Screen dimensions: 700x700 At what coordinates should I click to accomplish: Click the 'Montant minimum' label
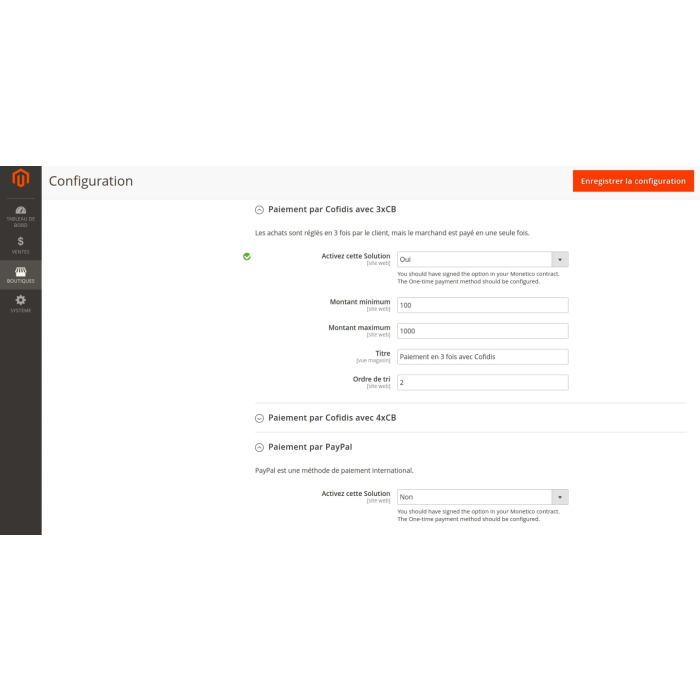click(360, 302)
